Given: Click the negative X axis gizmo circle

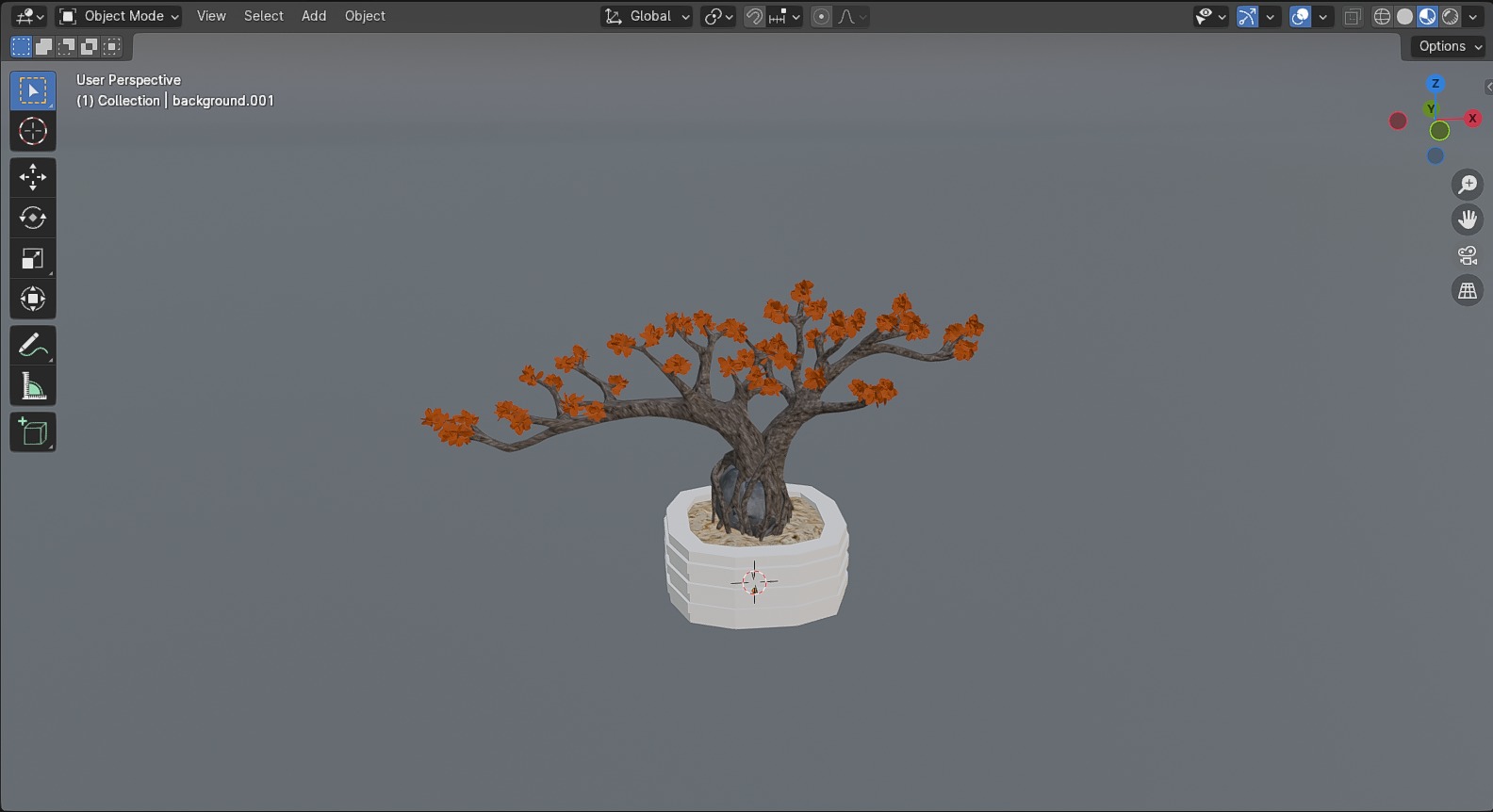Looking at the screenshot, I should (1398, 121).
